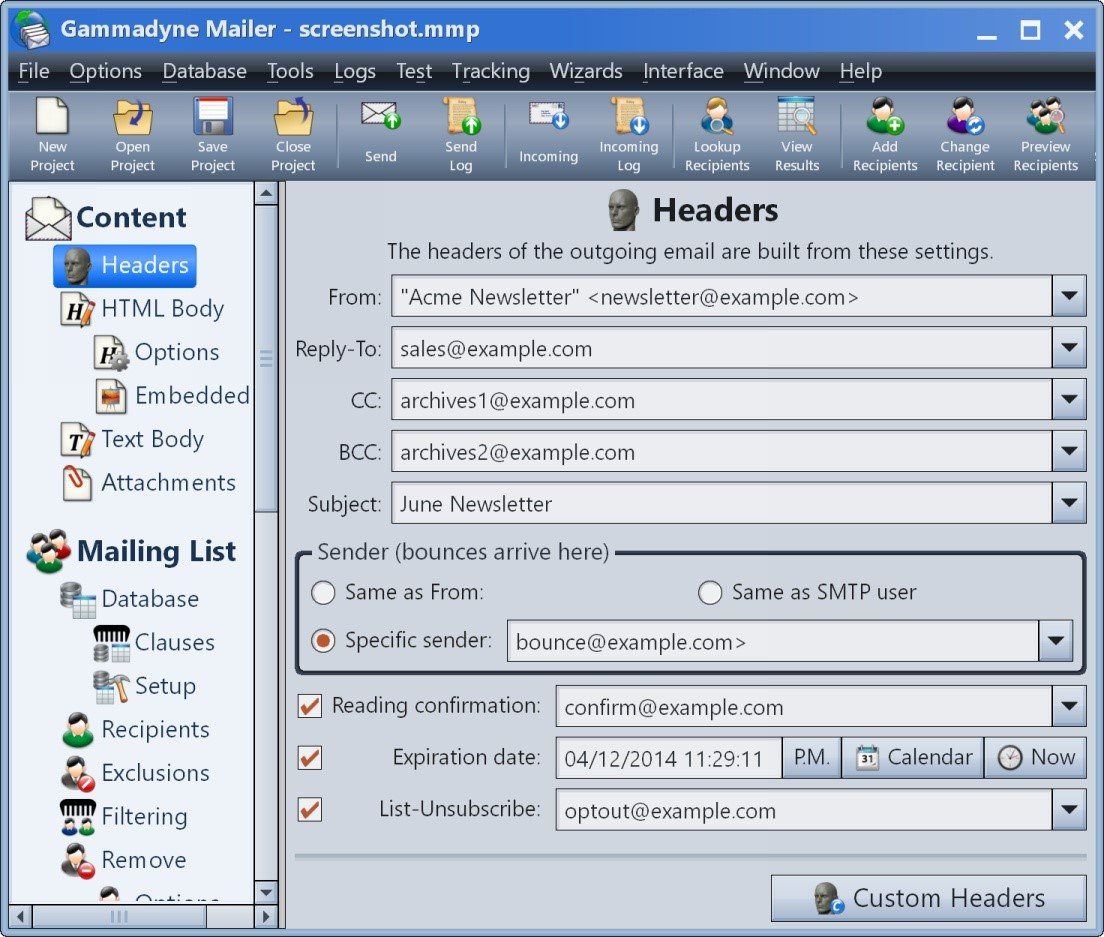Open the Incoming Log toolbar icon
This screenshot has width=1104, height=937.
point(629,135)
